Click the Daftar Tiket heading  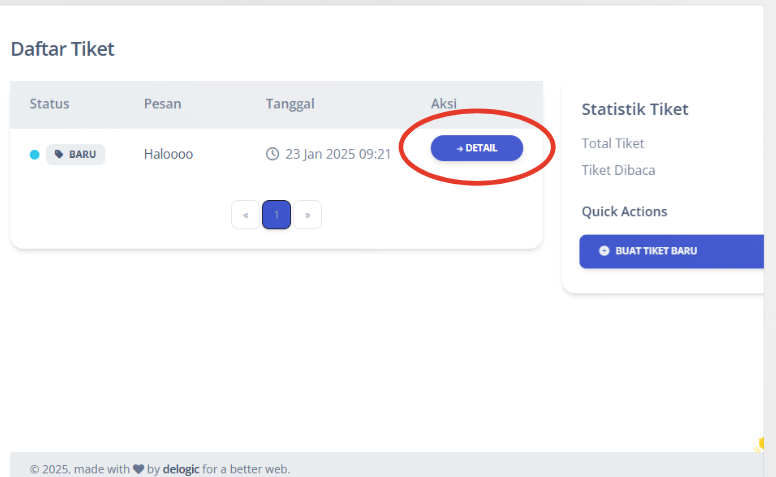[x=62, y=49]
